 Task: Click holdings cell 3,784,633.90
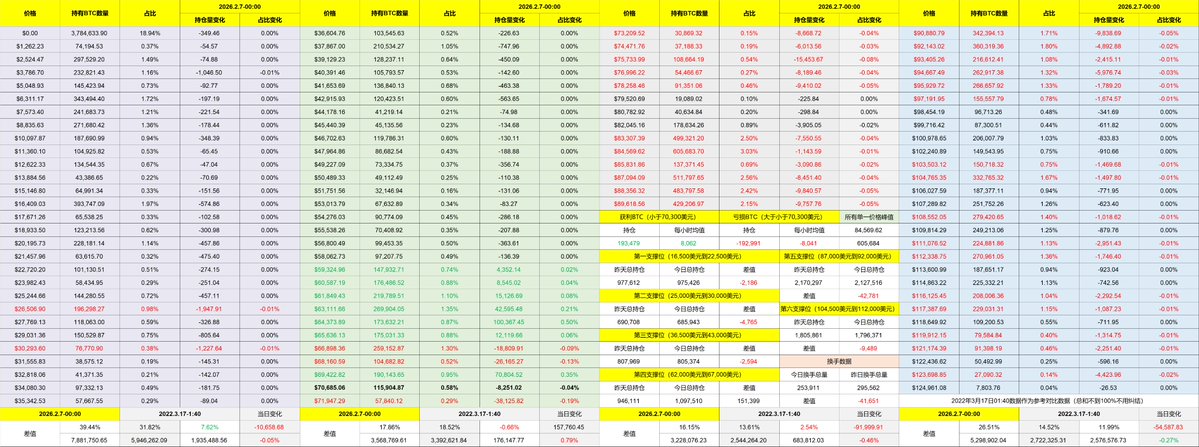click(88, 33)
